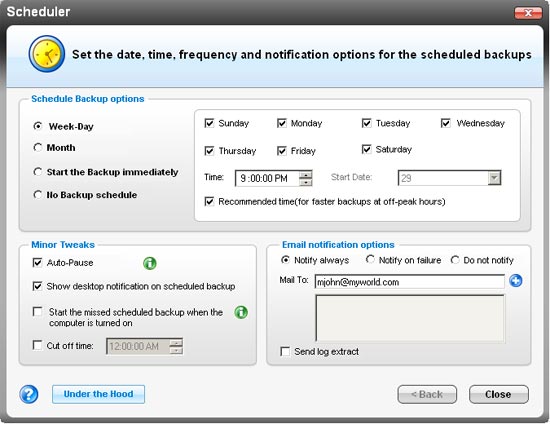Uncheck the Recommended time checkbox

tap(209, 202)
